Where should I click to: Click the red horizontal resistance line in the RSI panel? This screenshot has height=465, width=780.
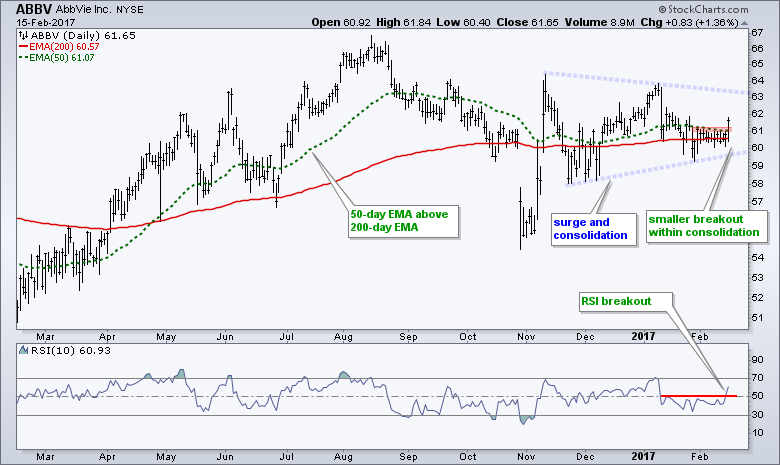(x=699, y=396)
